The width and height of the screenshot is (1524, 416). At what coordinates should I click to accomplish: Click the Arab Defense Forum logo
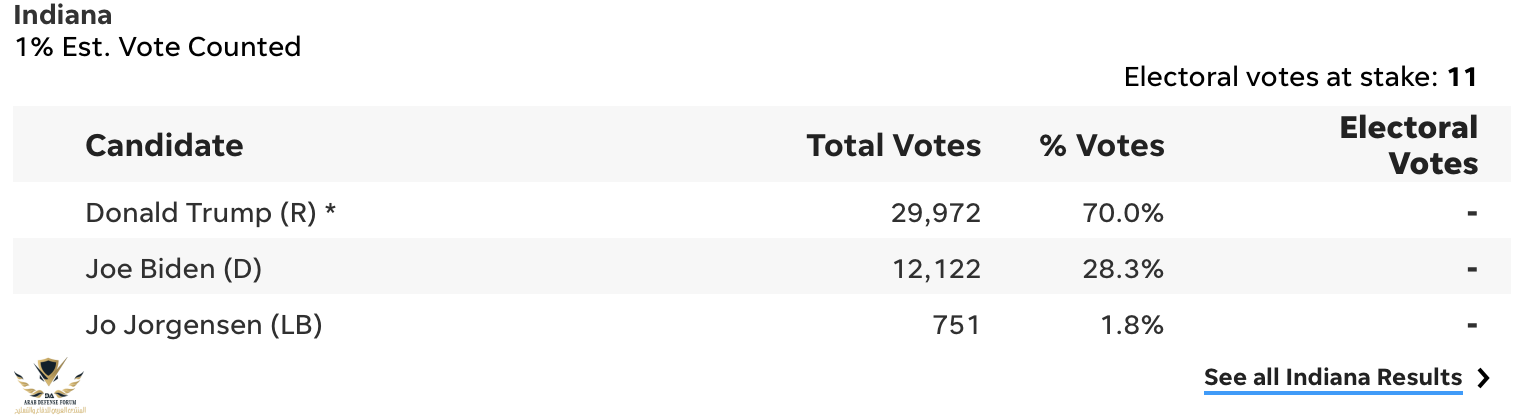[x=50, y=385]
